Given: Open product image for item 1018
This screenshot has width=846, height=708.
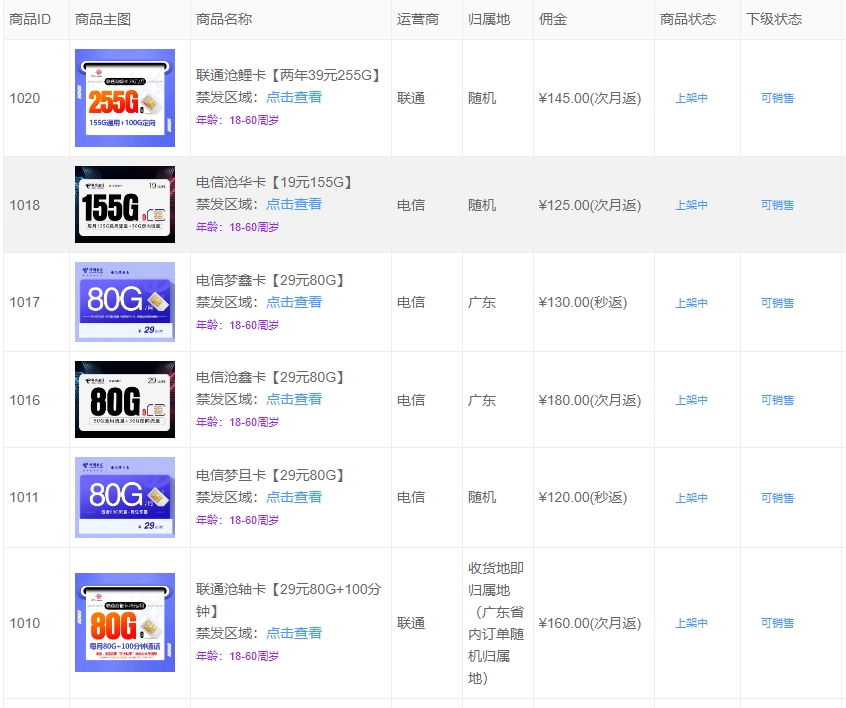Looking at the screenshot, I should point(125,205).
